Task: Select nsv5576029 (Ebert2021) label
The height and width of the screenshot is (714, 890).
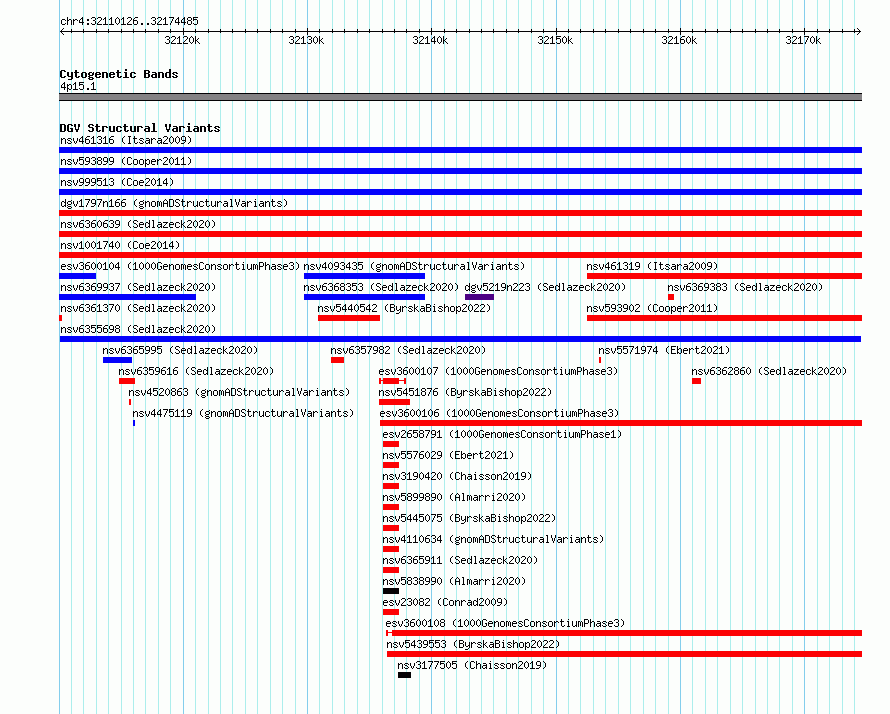Action: click(x=448, y=455)
